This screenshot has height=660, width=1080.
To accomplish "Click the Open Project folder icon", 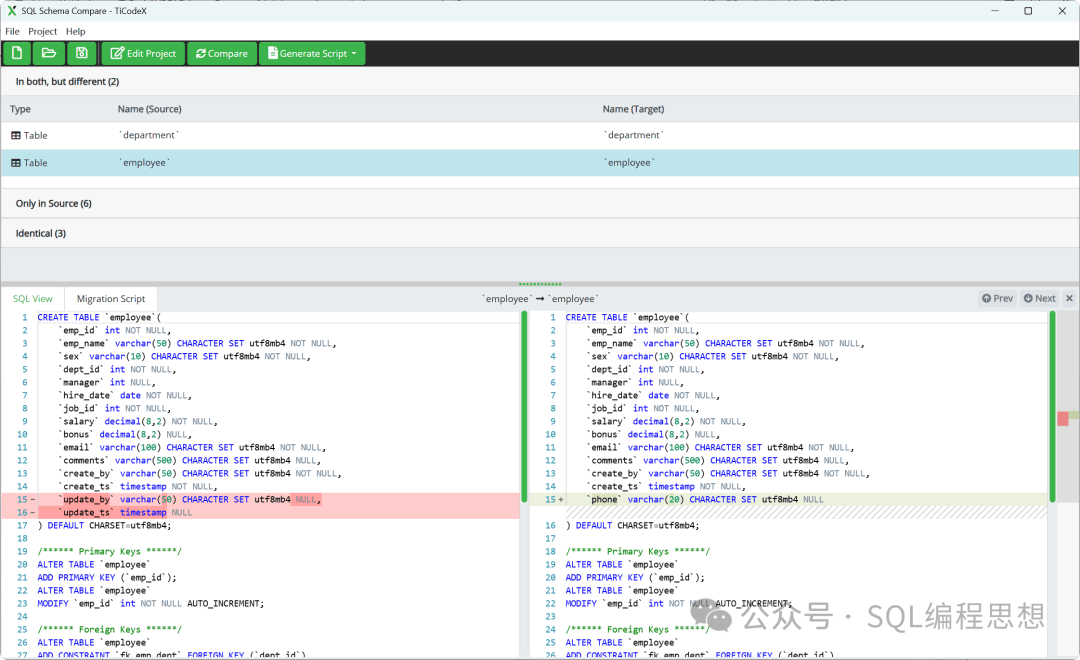I will [x=48, y=53].
